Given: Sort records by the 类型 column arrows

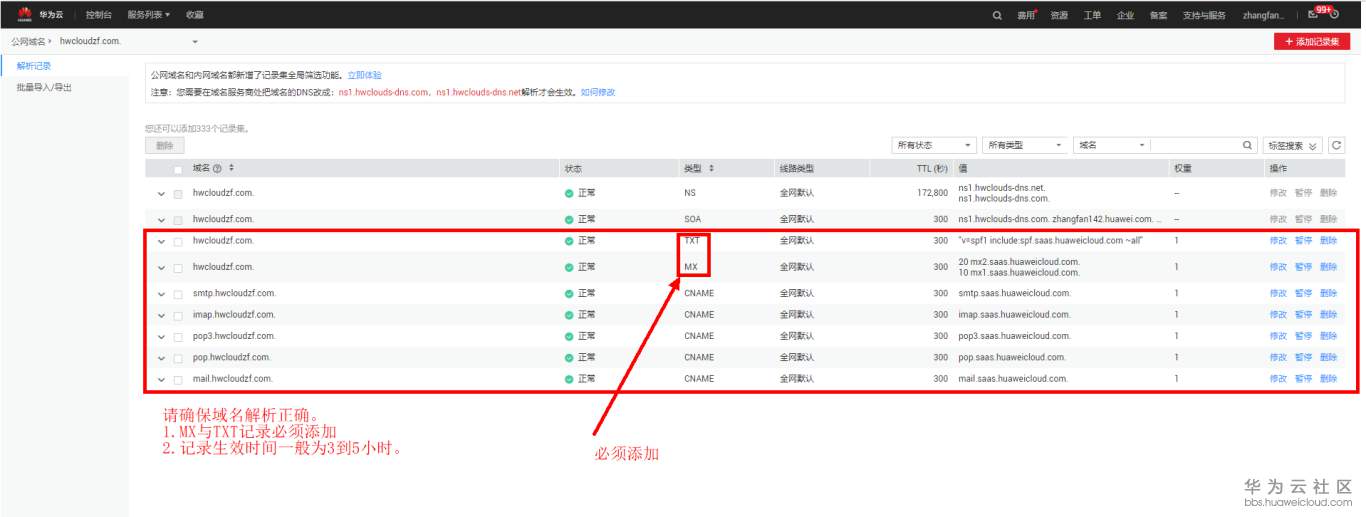Looking at the screenshot, I should (x=712, y=168).
